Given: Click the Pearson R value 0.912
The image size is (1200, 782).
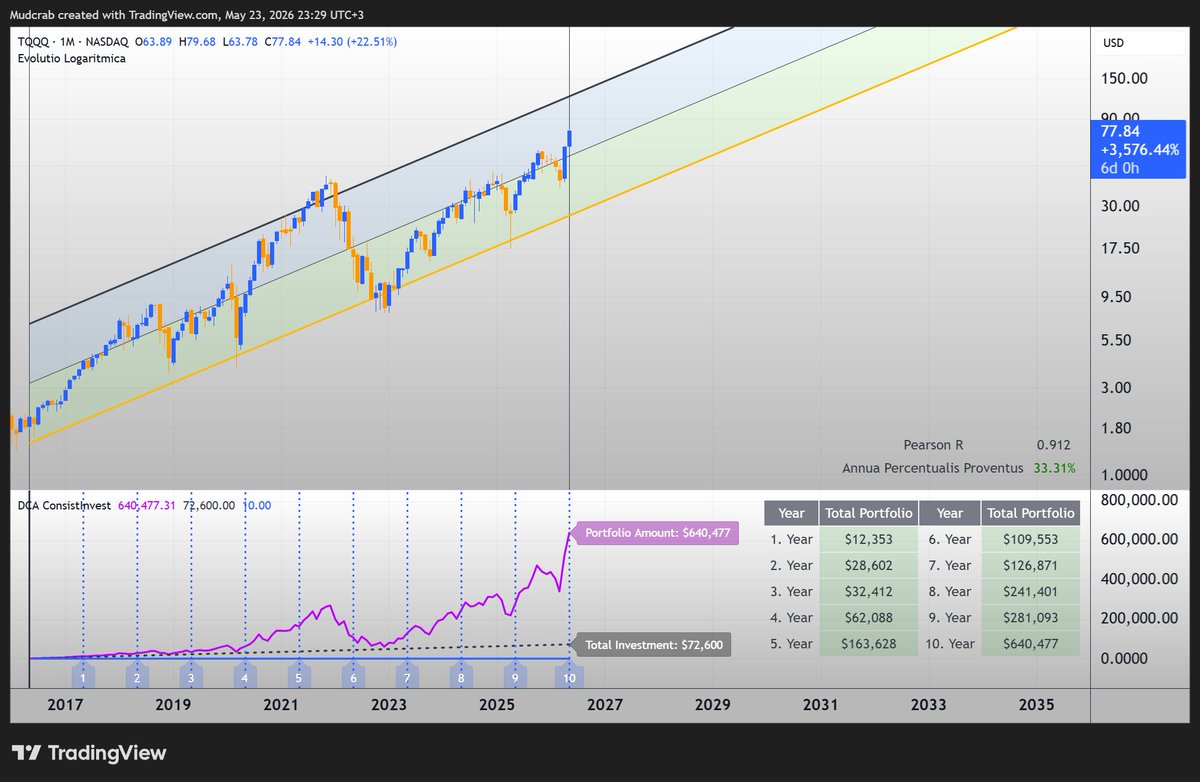Looking at the screenshot, I should click(1053, 445).
